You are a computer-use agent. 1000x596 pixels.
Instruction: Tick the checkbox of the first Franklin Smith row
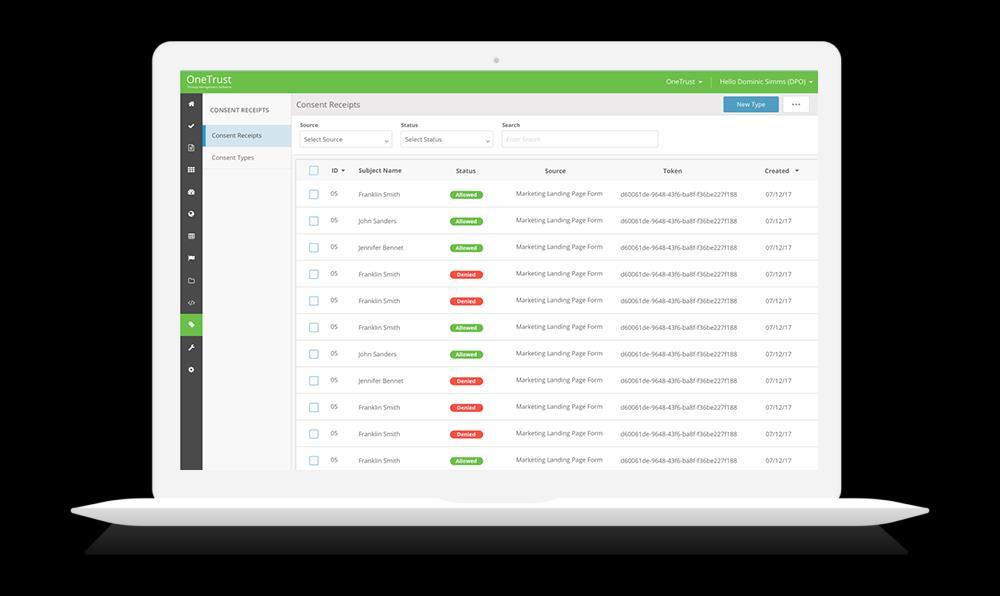click(x=314, y=194)
